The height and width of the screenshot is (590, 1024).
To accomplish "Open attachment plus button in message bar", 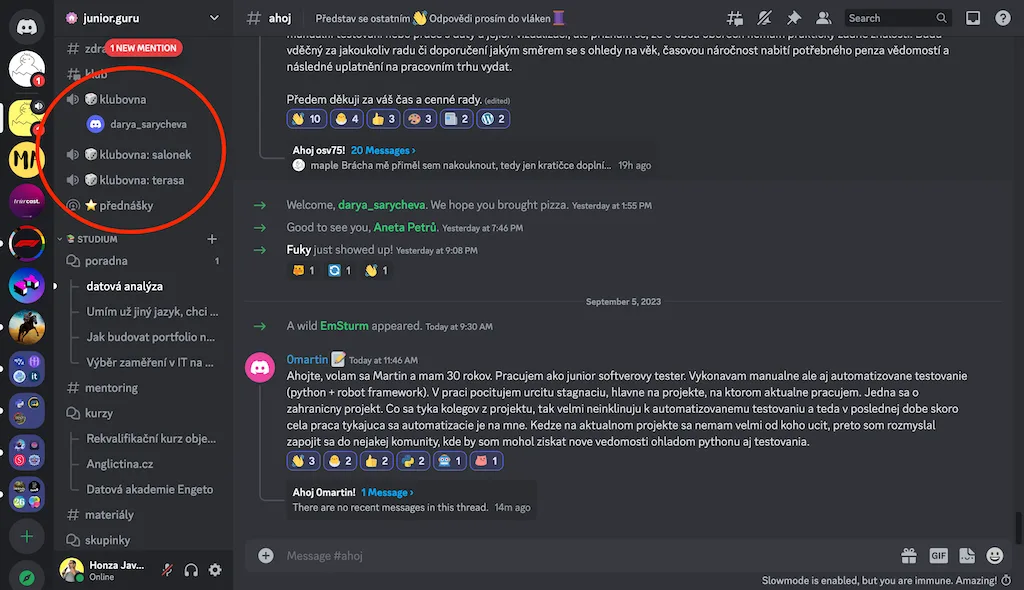I will pos(266,556).
